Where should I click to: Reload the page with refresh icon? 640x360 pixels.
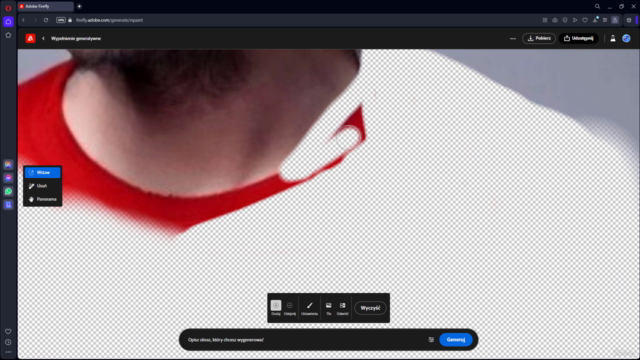point(46,20)
